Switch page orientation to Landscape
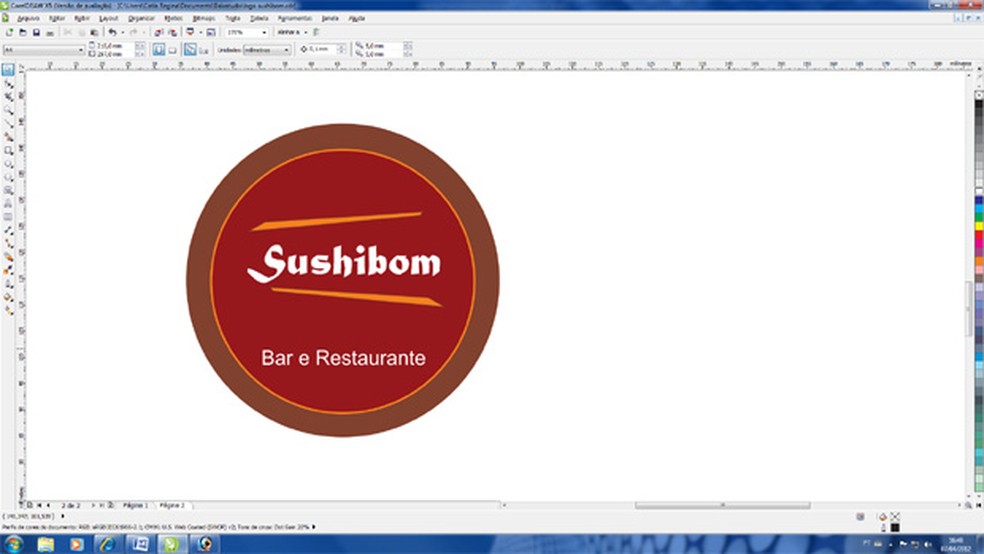Image resolution: width=984 pixels, height=554 pixels. click(x=172, y=49)
